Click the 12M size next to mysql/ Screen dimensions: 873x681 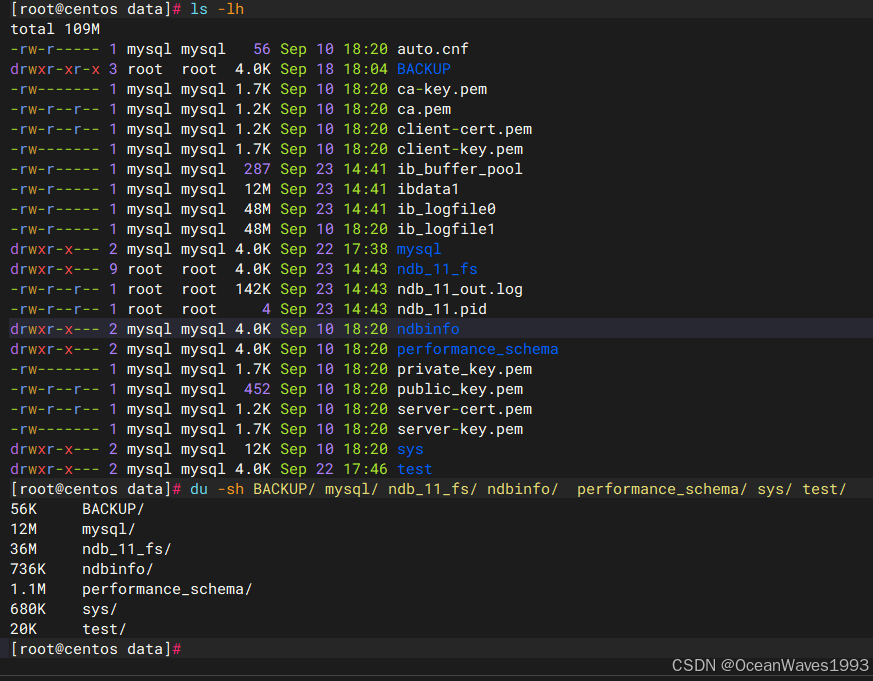coord(23,530)
